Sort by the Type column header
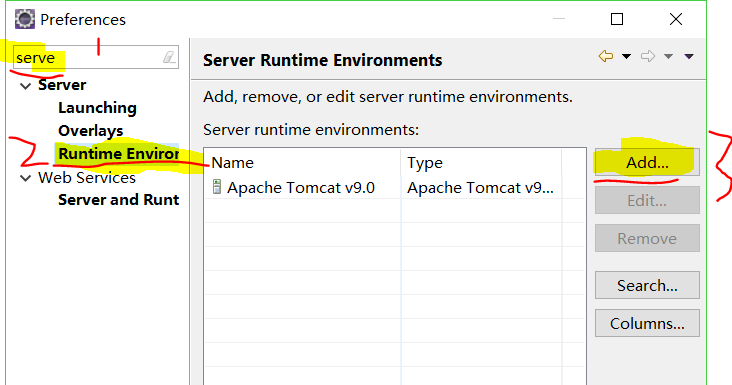Image resolution: width=732 pixels, height=385 pixels. point(481,162)
